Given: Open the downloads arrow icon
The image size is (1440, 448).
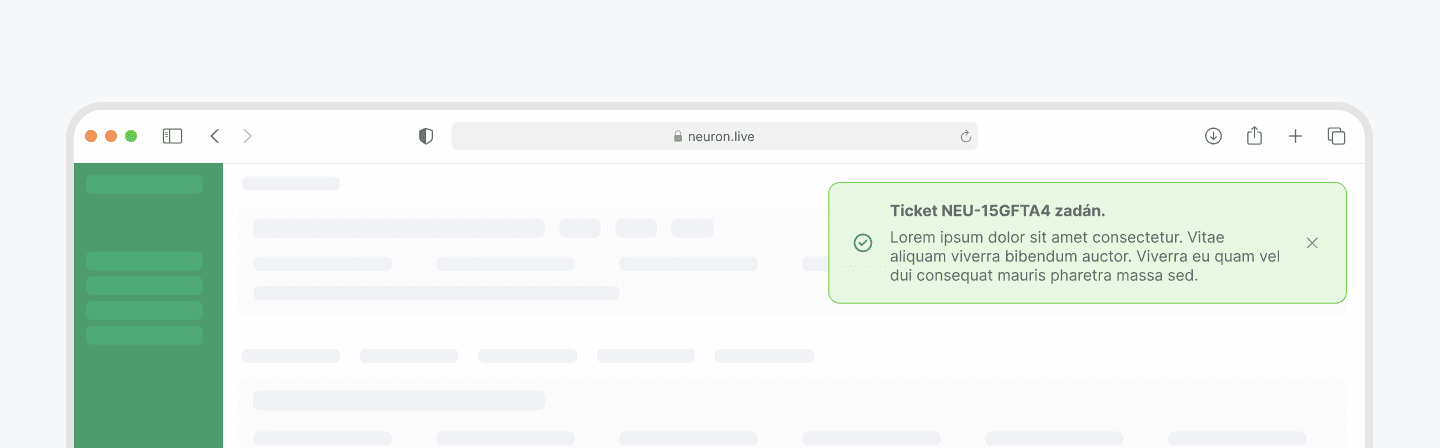Looking at the screenshot, I should 1213,136.
